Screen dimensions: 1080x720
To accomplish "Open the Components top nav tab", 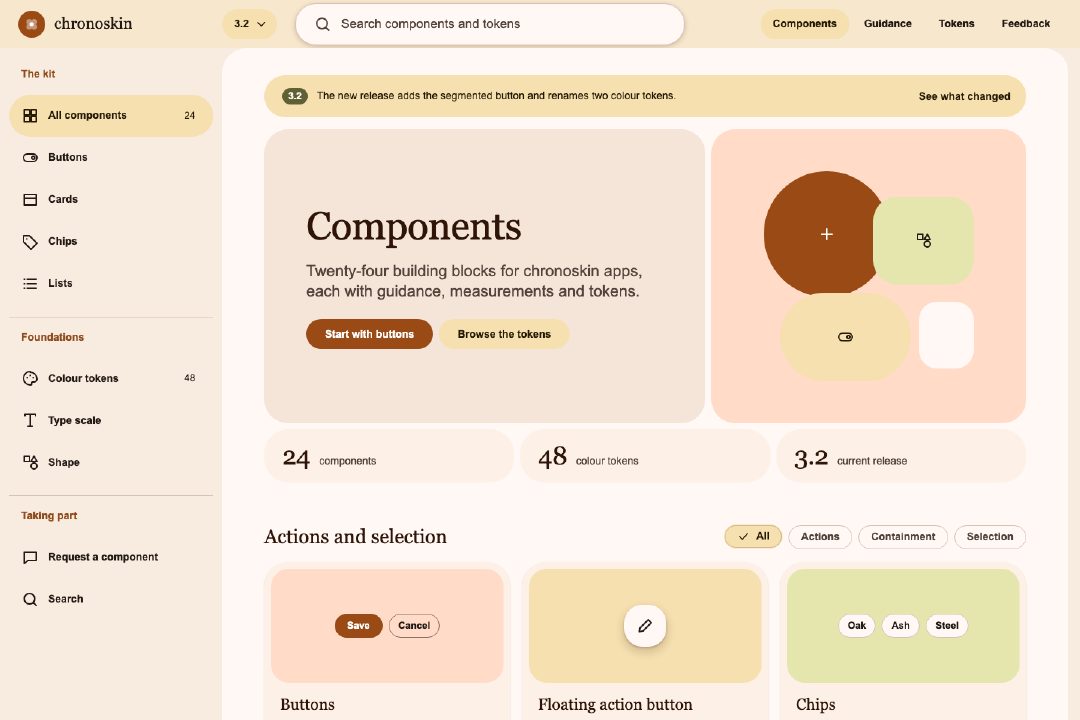I will [x=804, y=24].
